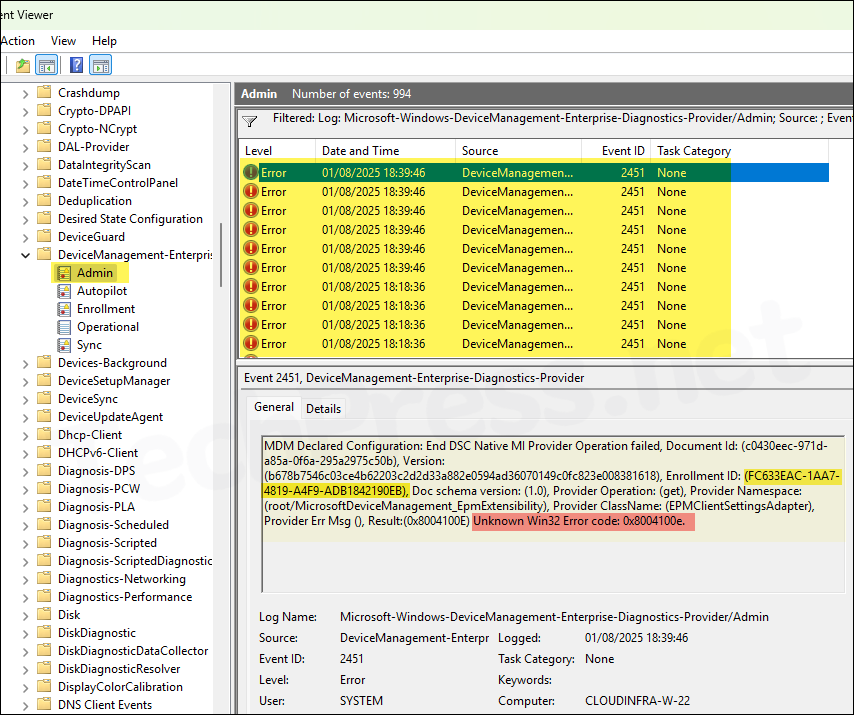
Task: Click the Crypto-NCrypt folder icon
Action: point(44,128)
